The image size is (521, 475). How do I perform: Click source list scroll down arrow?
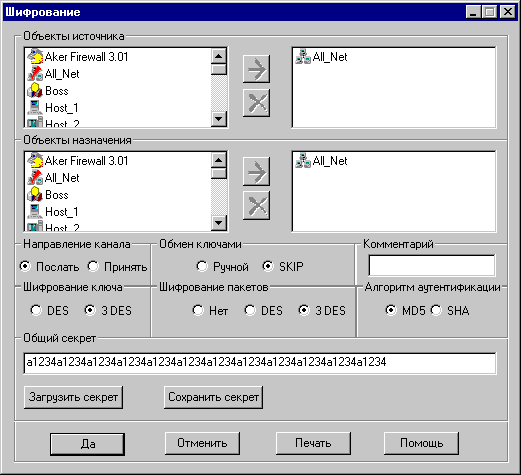(x=219, y=119)
